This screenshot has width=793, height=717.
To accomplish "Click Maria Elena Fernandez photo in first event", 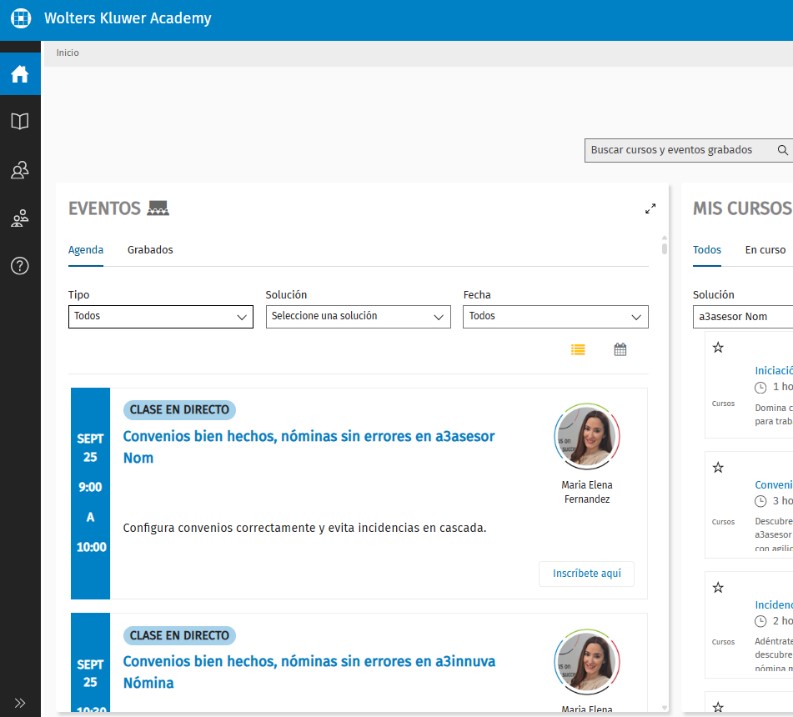I will coord(587,436).
